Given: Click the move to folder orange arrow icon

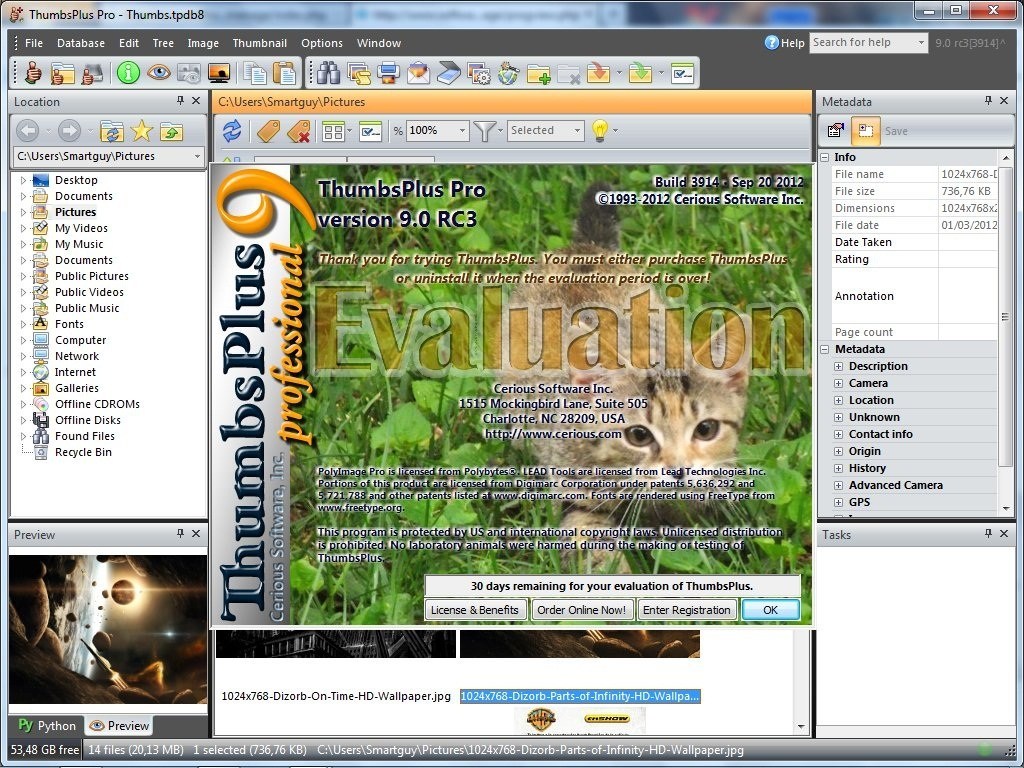Looking at the screenshot, I should point(598,72).
